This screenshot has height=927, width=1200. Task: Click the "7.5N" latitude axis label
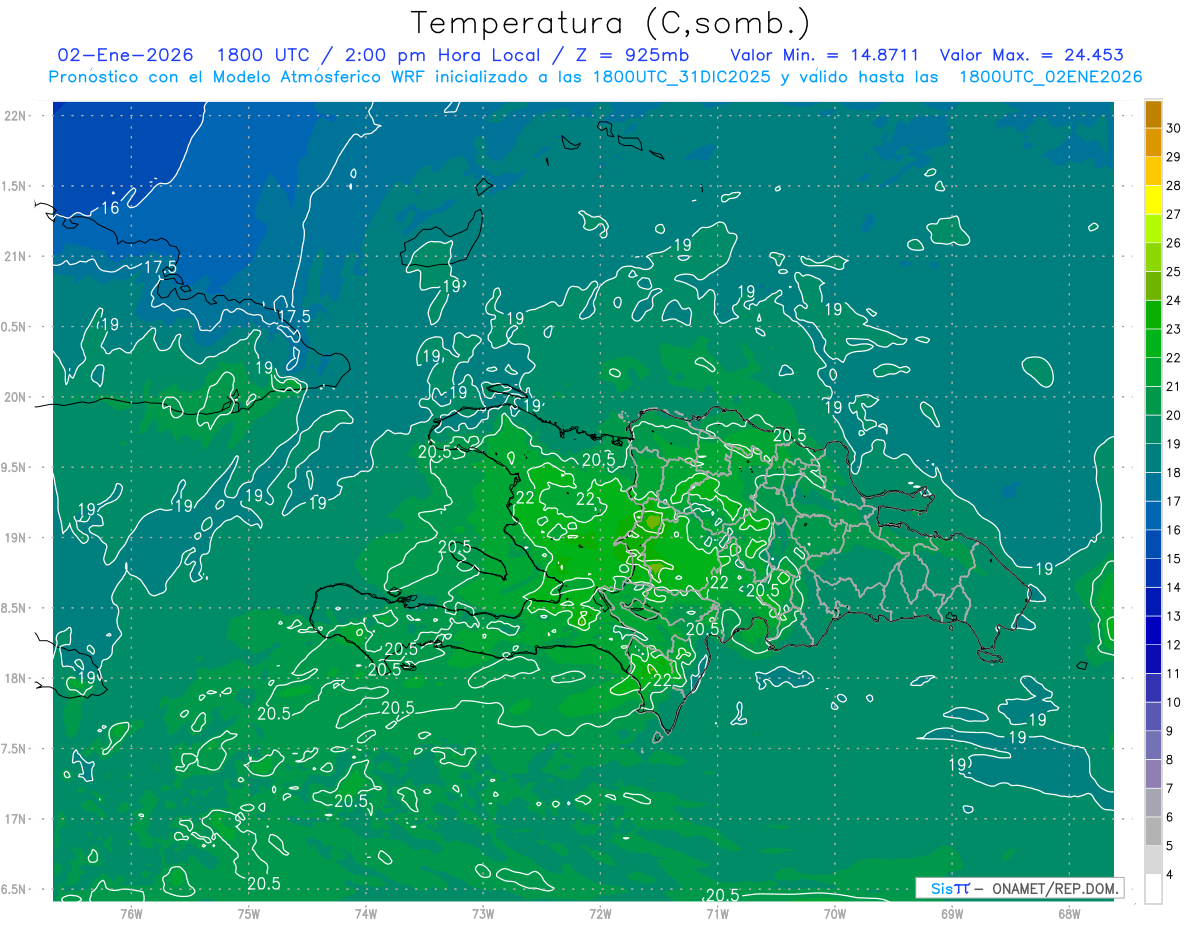coord(15,749)
